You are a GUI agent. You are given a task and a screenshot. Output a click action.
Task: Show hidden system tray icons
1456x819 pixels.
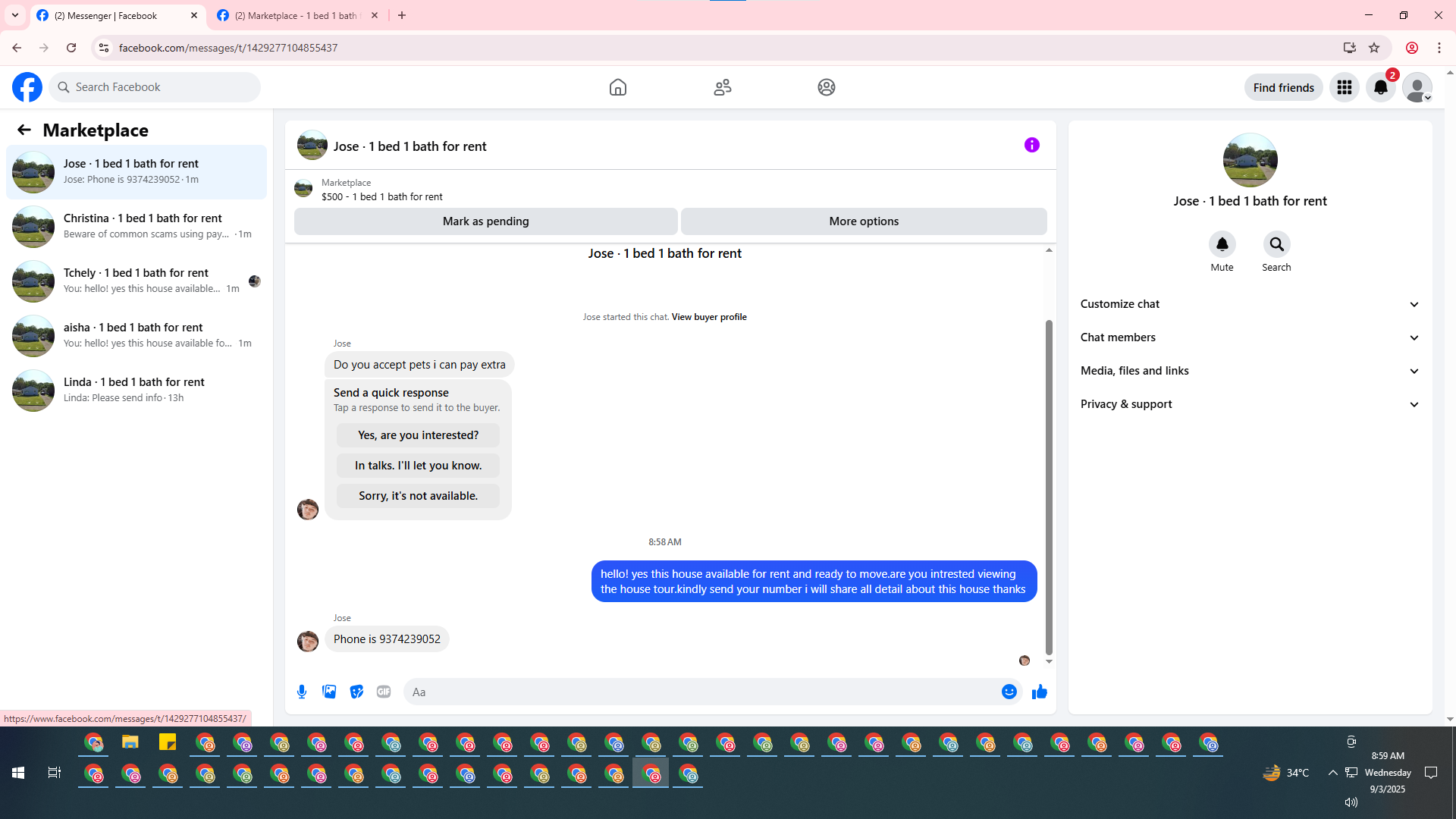(1333, 773)
